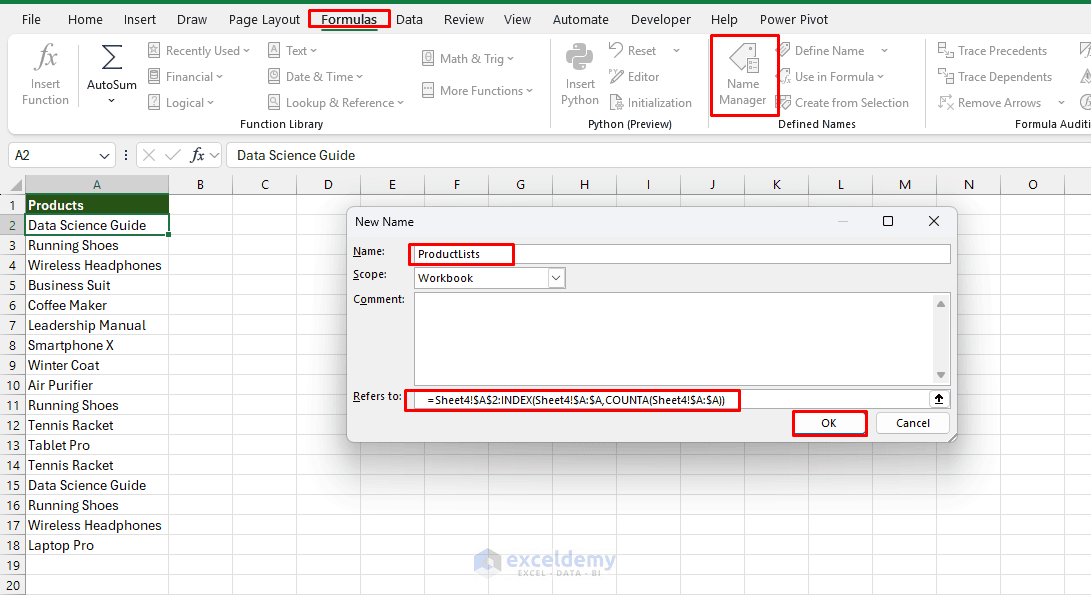Click the AutoSum sigma icon
The image size is (1091, 595).
[x=111, y=58]
